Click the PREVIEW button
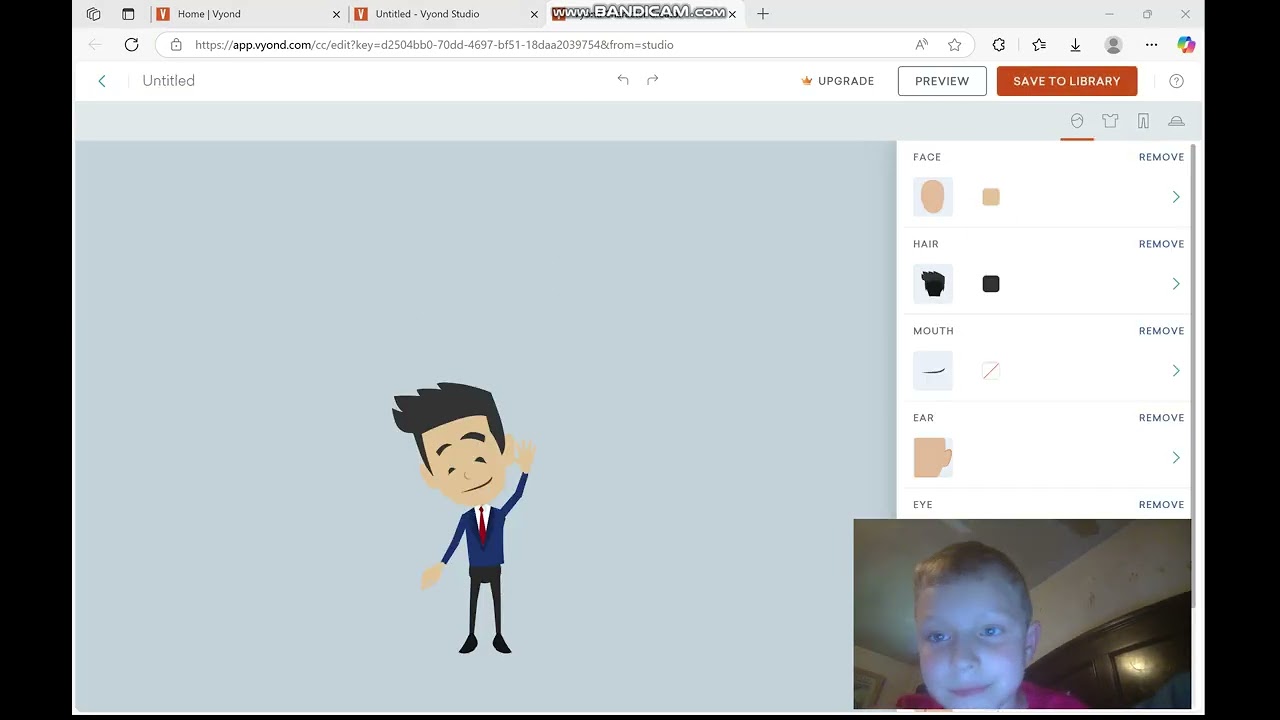 click(x=942, y=81)
